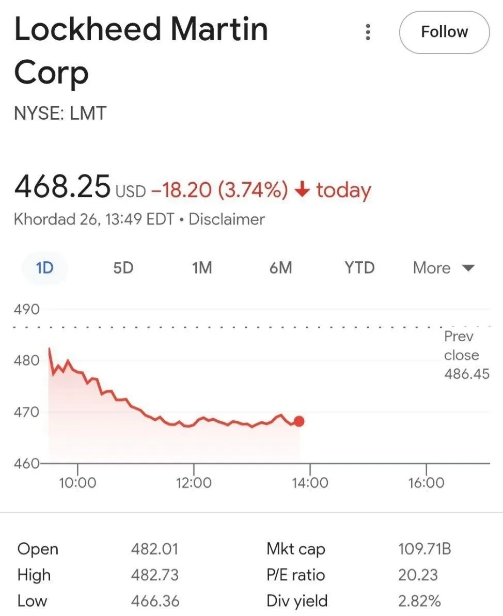Click the P/E ratio label

click(x=296, y=575)
